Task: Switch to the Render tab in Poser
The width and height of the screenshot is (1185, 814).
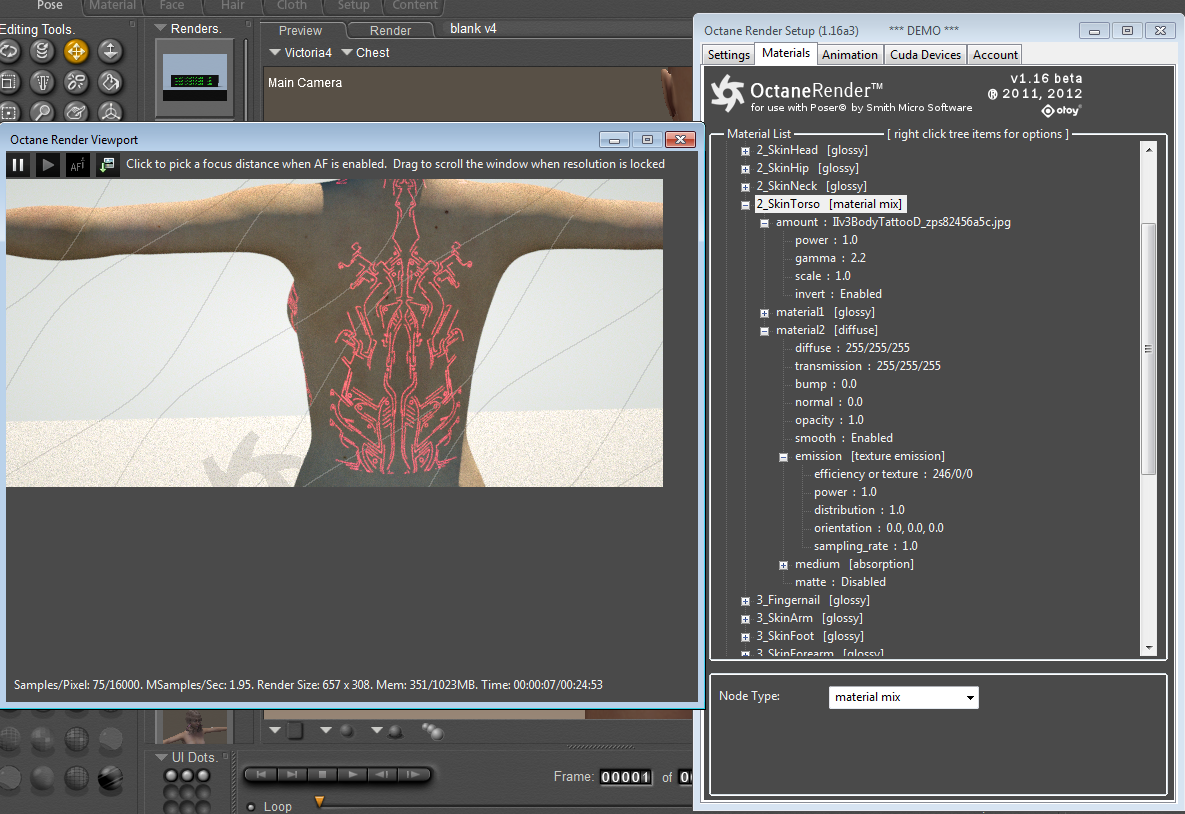Action: [390, 30]
